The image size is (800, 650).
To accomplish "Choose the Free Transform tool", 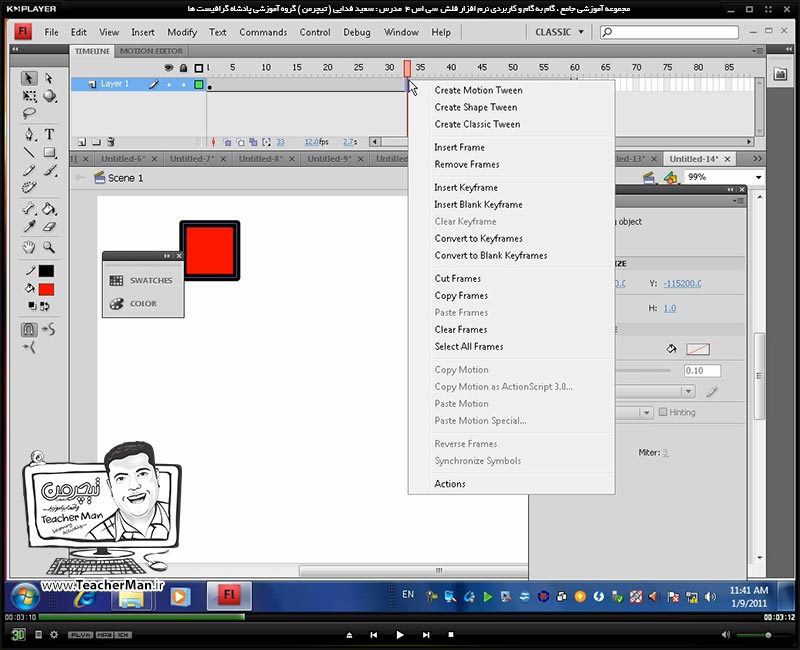I will coord(29,96).
